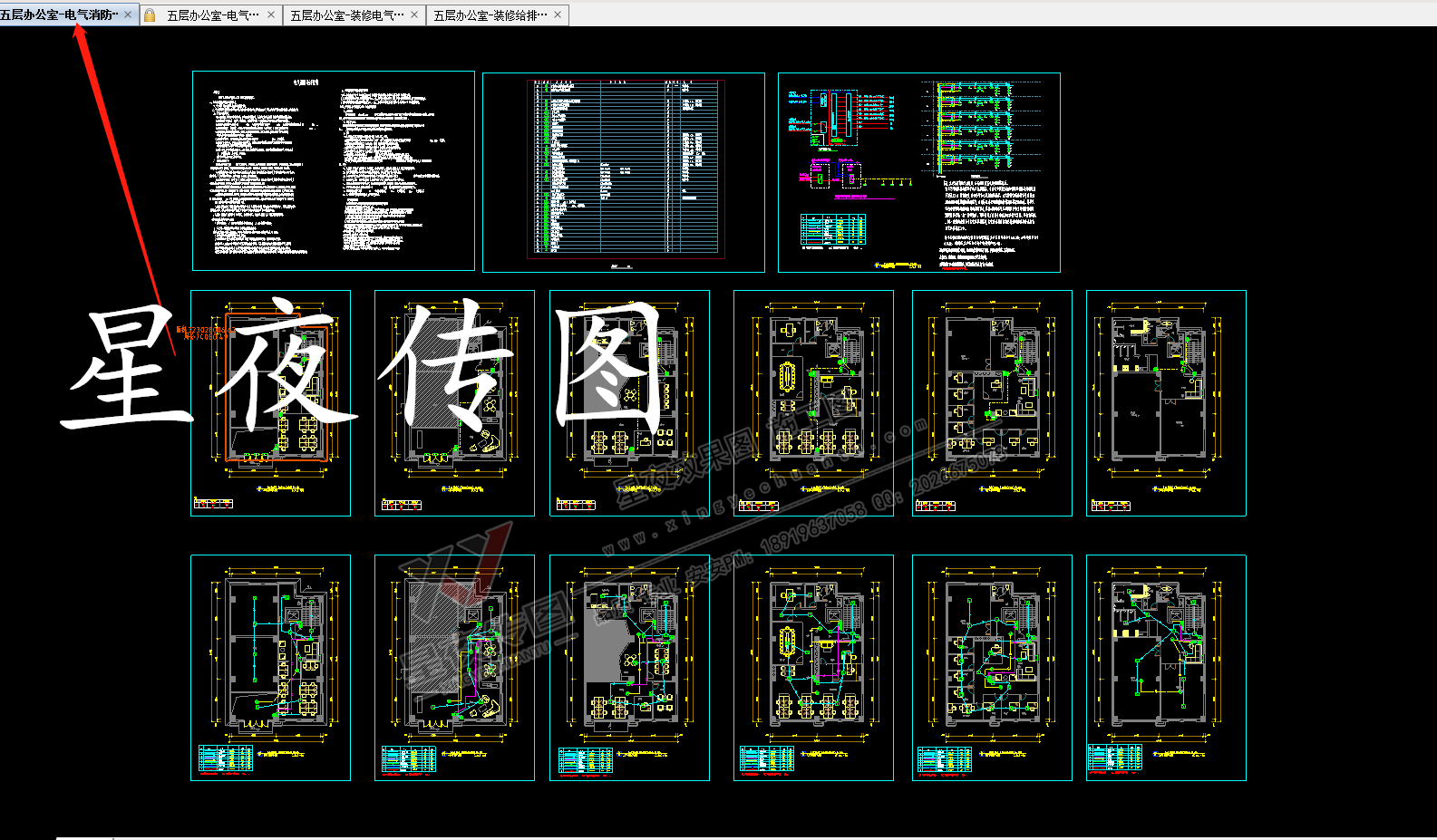1437x840 pixels.
Task: Click the legend table in system diagram sheet
Action: point(833,229)
